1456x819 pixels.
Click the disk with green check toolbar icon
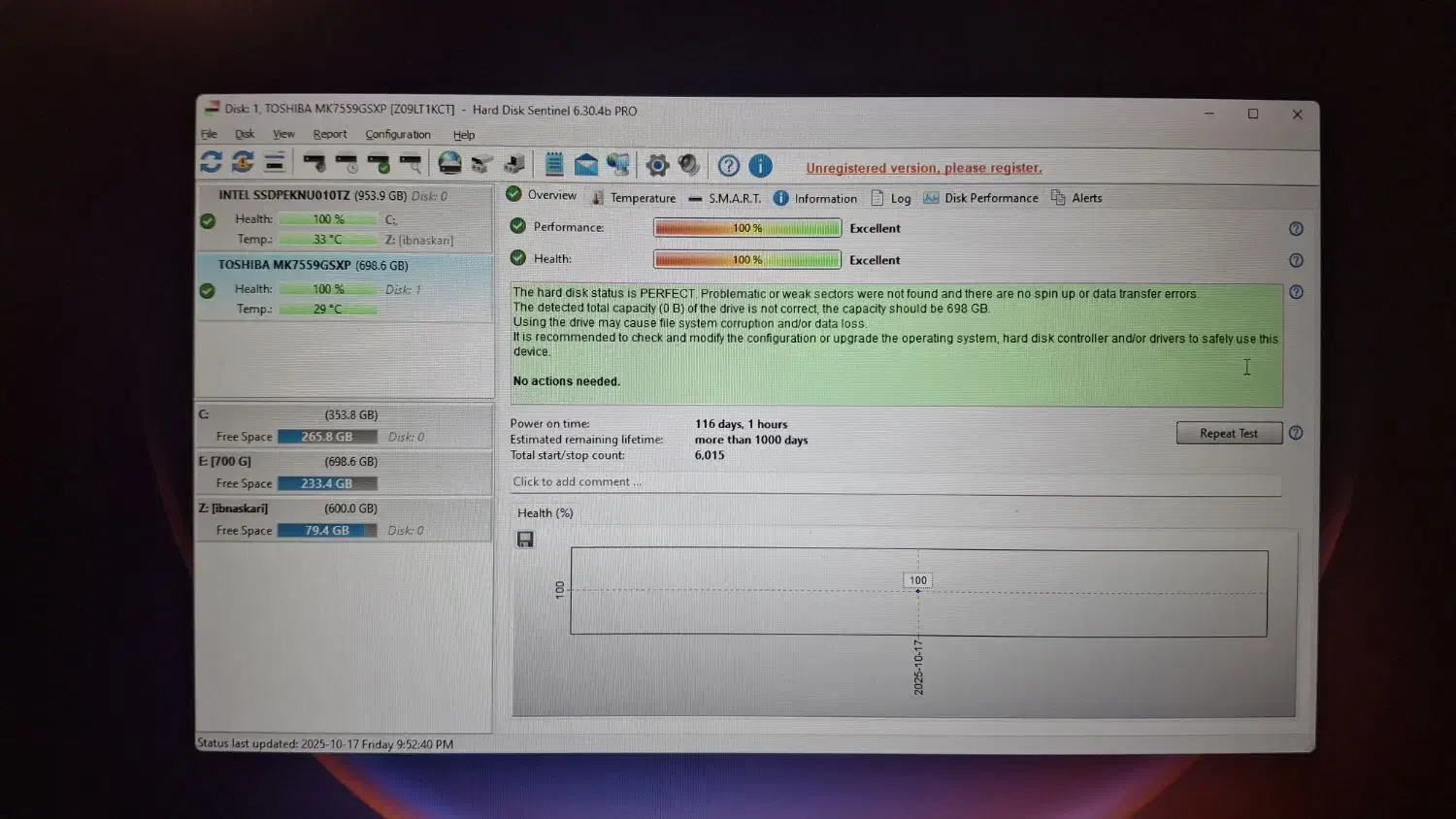tap(379, 163)
